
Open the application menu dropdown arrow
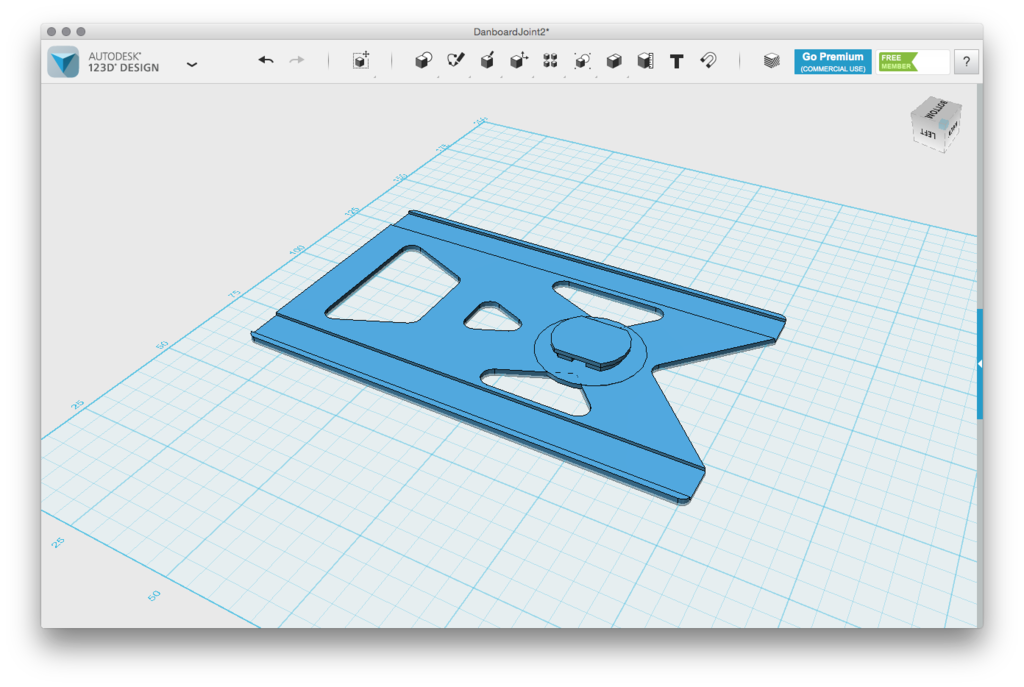pyautogui.click(x=192, y=64)
